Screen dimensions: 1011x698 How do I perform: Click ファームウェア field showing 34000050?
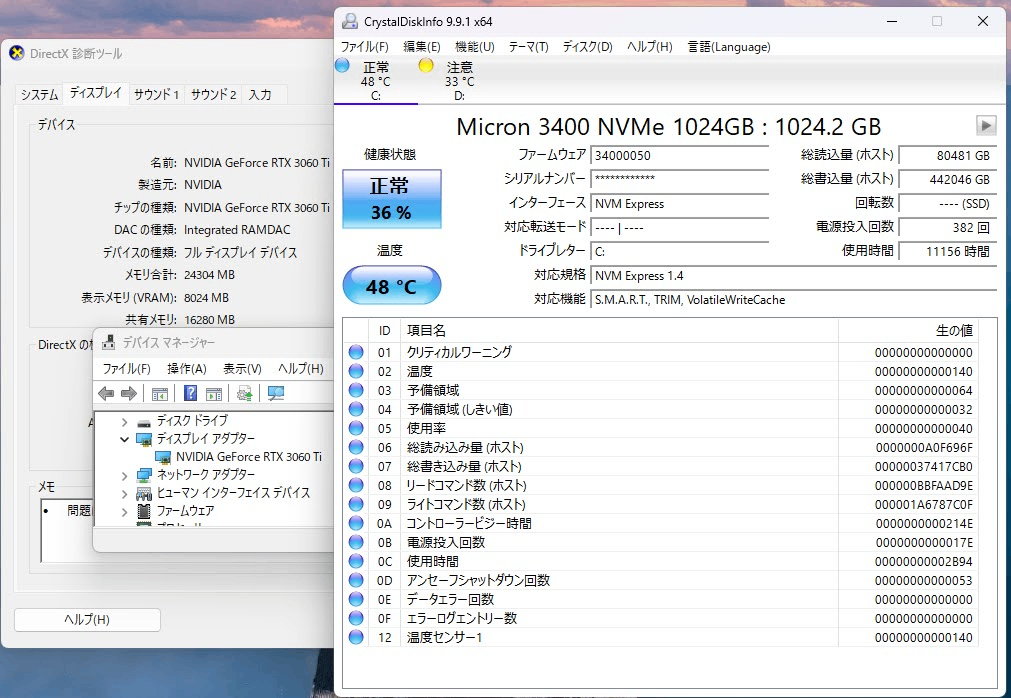[x=680, y=155]
